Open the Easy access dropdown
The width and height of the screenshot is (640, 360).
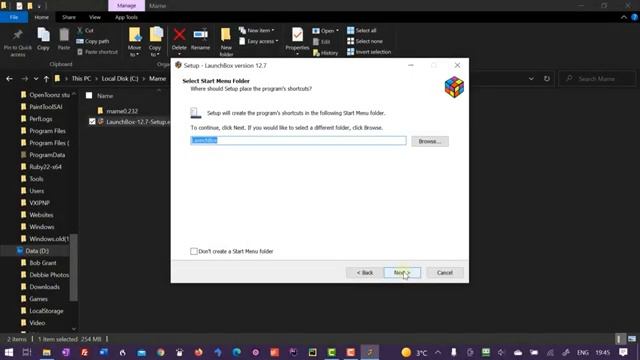[x=259, y=41]
